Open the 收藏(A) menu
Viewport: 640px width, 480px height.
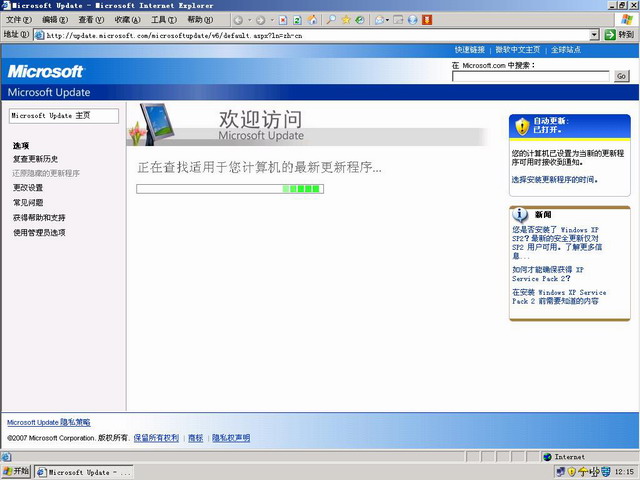click(127, 20)
